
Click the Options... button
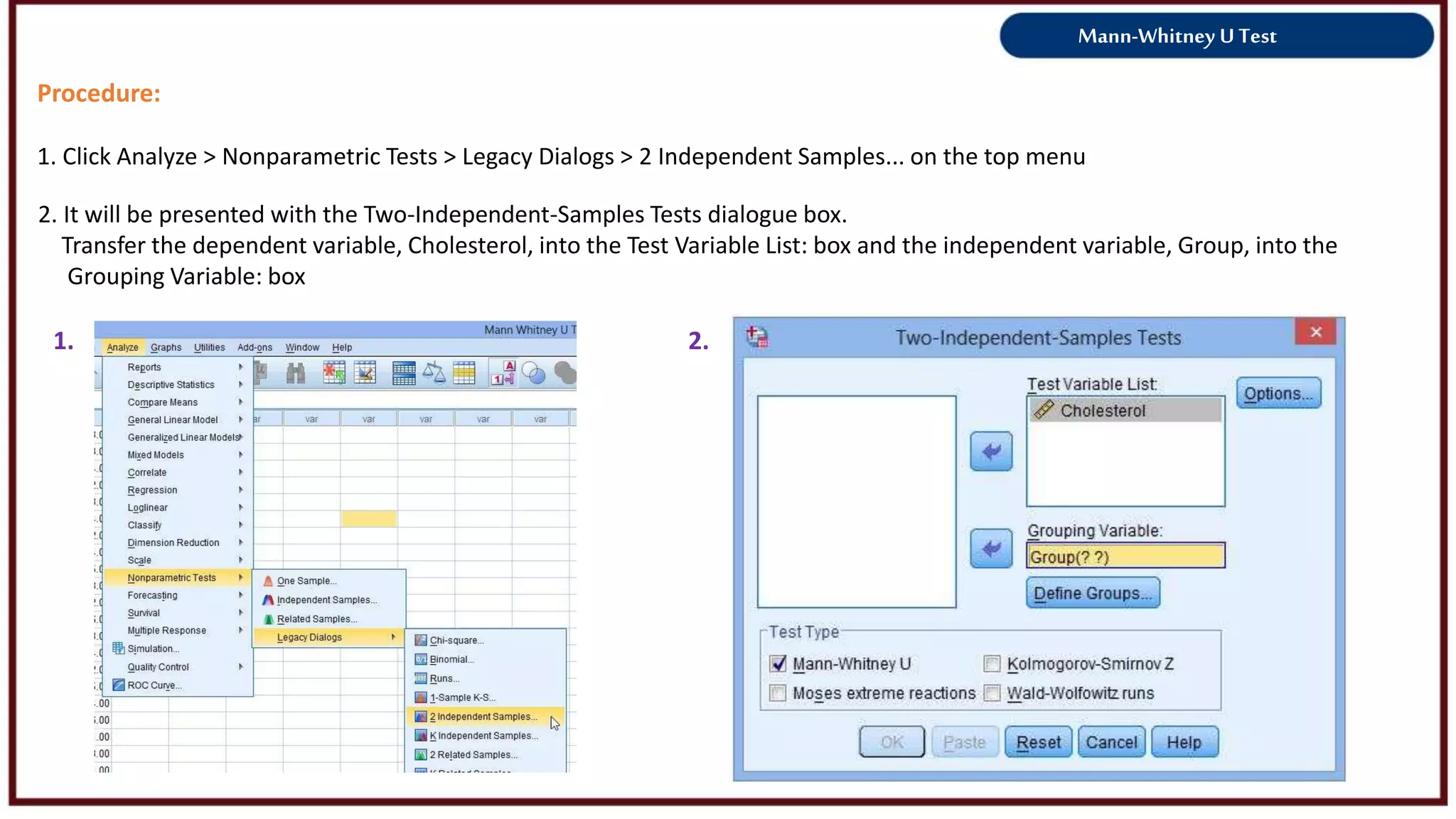tap(1278, 393)
